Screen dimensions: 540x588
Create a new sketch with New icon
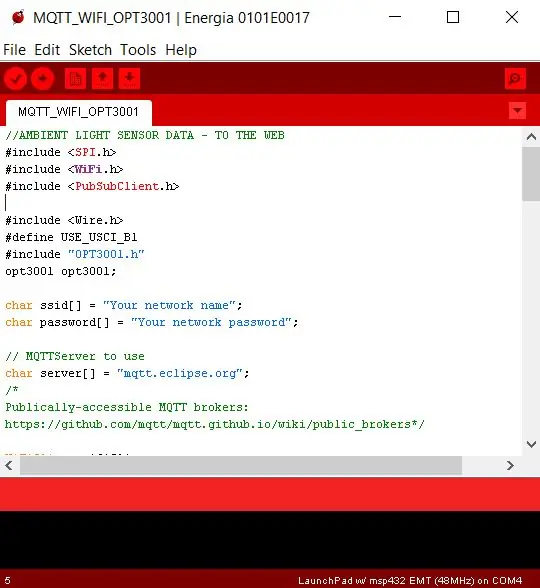(75, 79)
